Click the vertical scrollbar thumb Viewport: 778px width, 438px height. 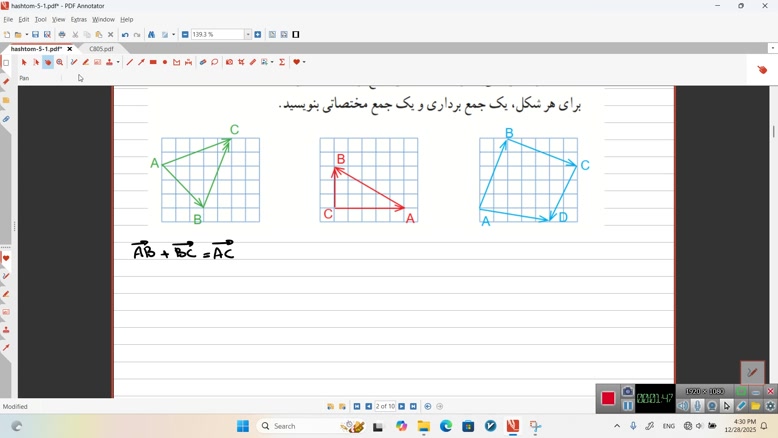[773, 132]
